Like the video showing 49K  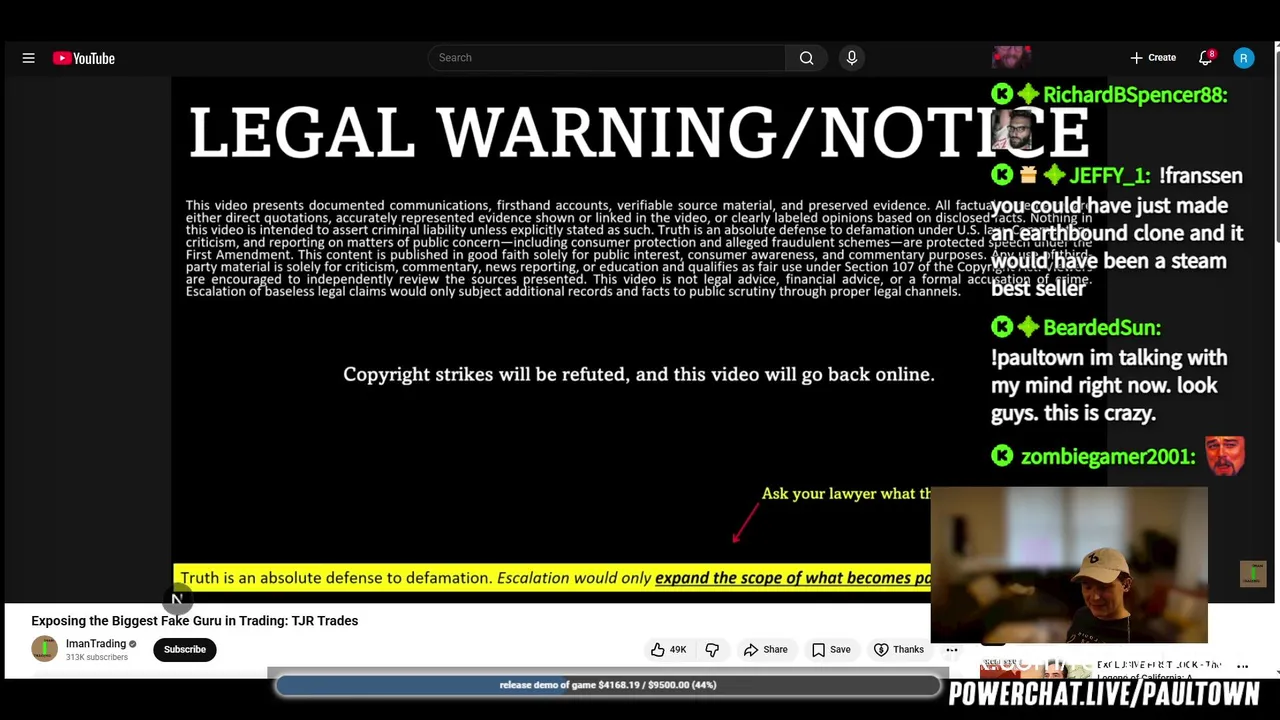click(669, 650)
